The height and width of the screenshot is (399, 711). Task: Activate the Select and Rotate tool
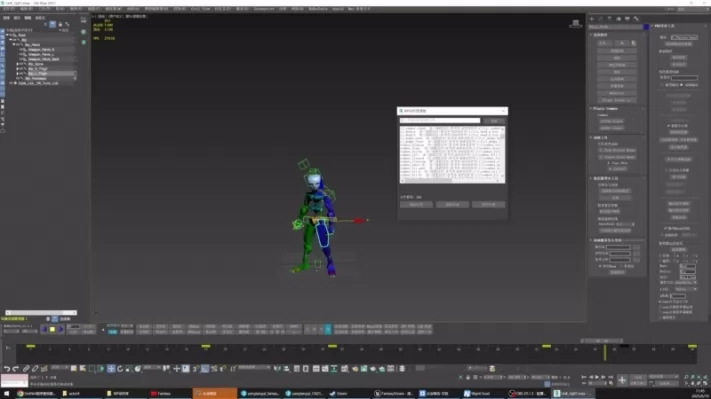click(x=120, y=369)
